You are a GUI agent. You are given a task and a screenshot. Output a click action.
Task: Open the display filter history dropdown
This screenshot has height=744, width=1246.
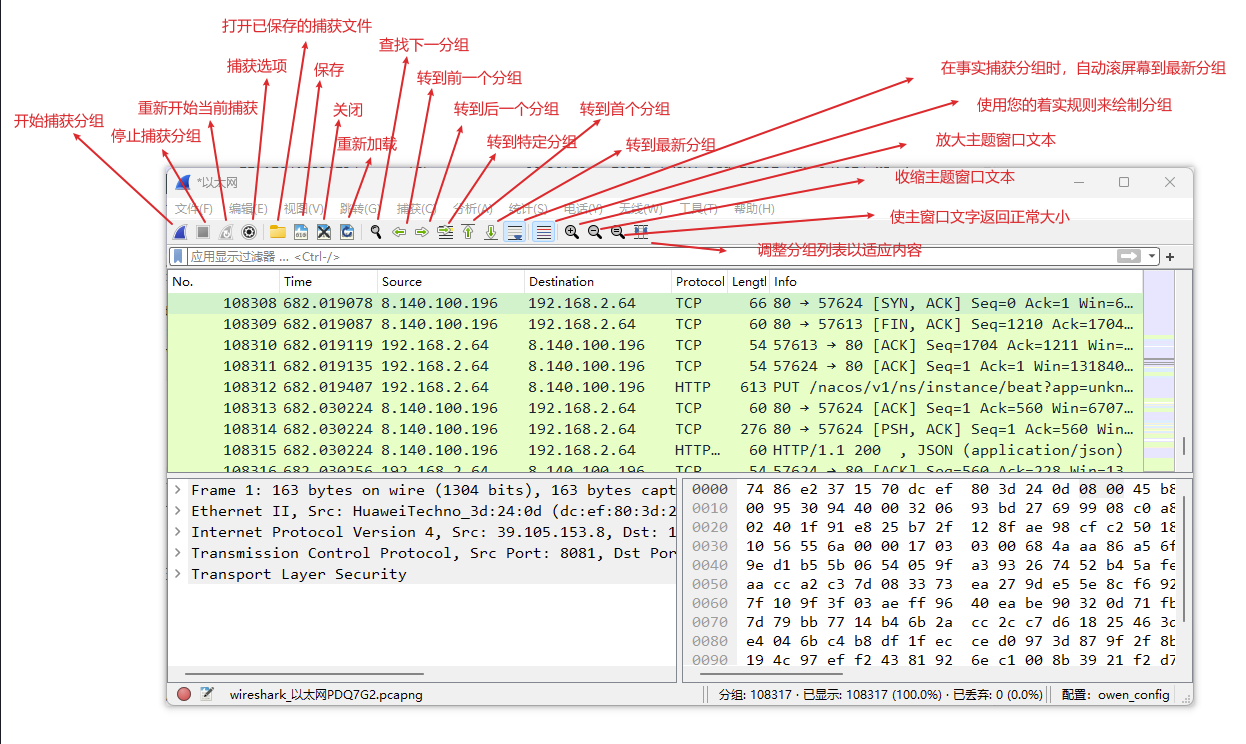pyautogui.click(x=1152, y=257)
